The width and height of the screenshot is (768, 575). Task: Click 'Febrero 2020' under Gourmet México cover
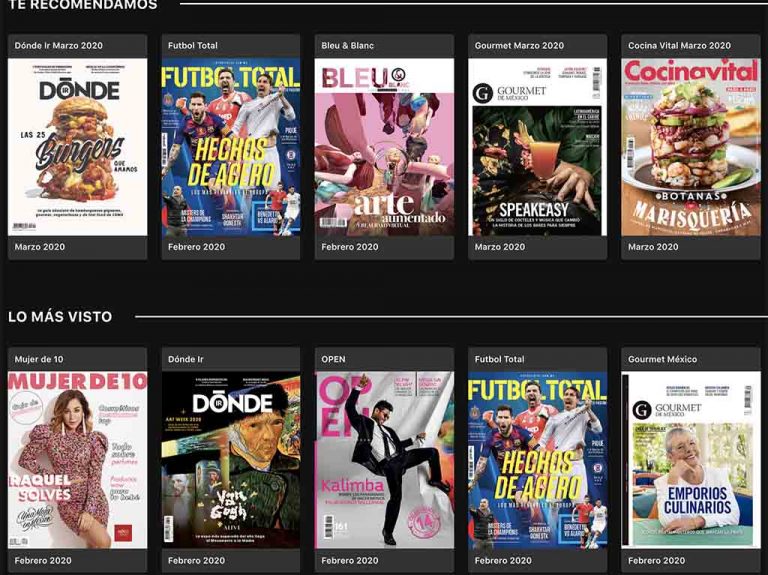coord(656,560)
